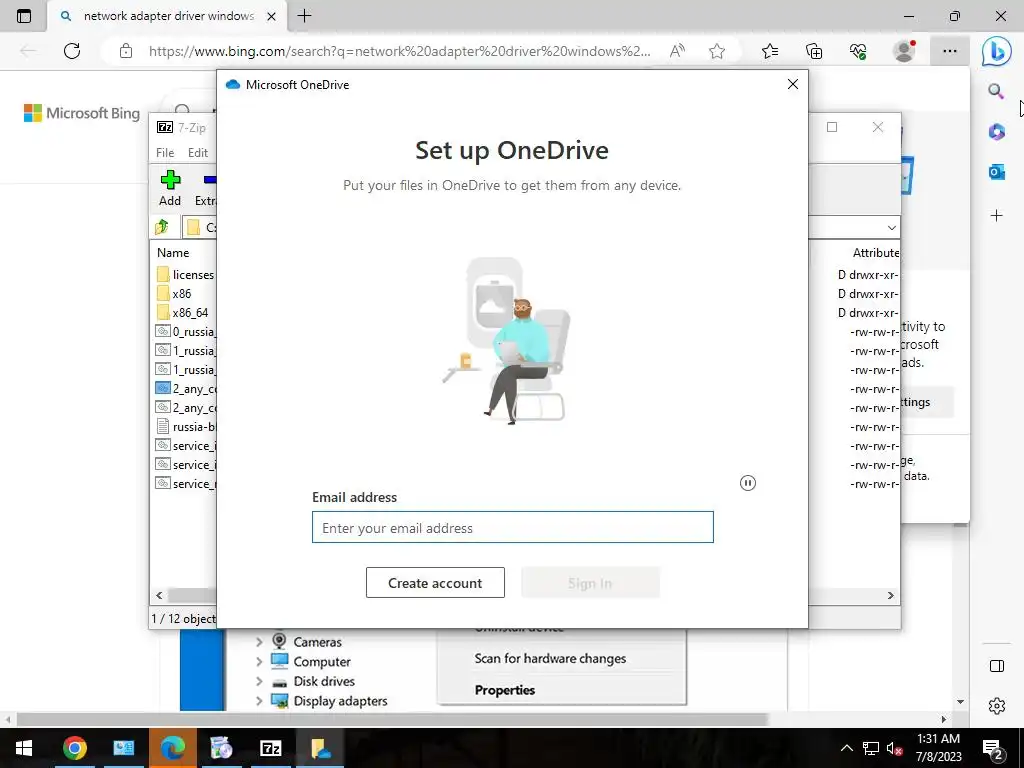Expand the Cameras tree node
The width and height of the screenshot is (1024, 768).
click(259, 642)
